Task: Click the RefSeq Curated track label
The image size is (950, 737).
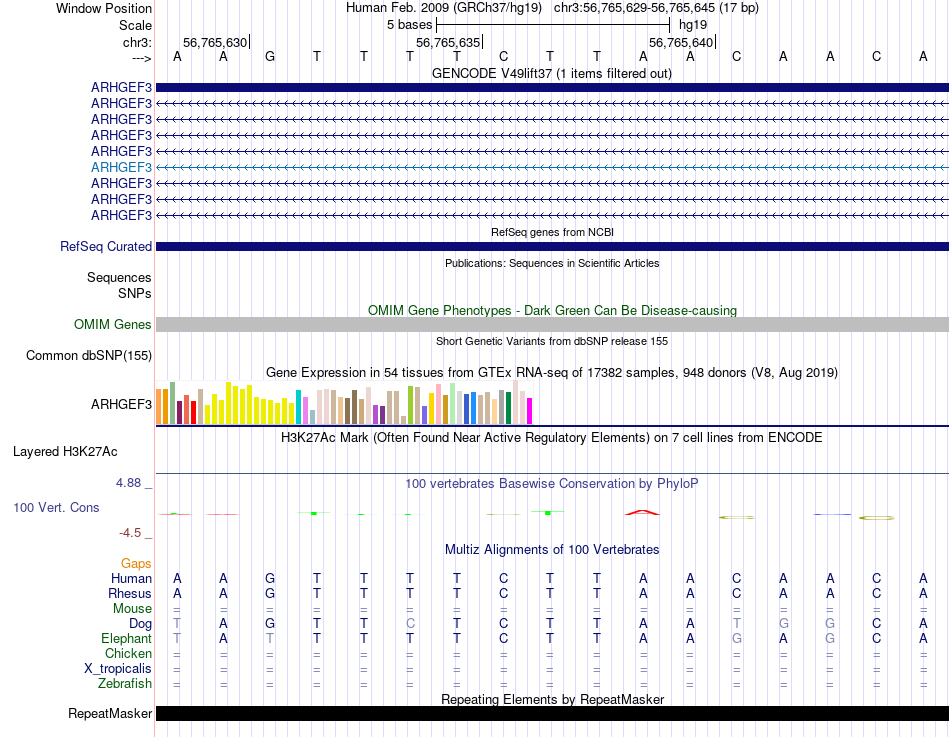Action: (x=106, y=247)
